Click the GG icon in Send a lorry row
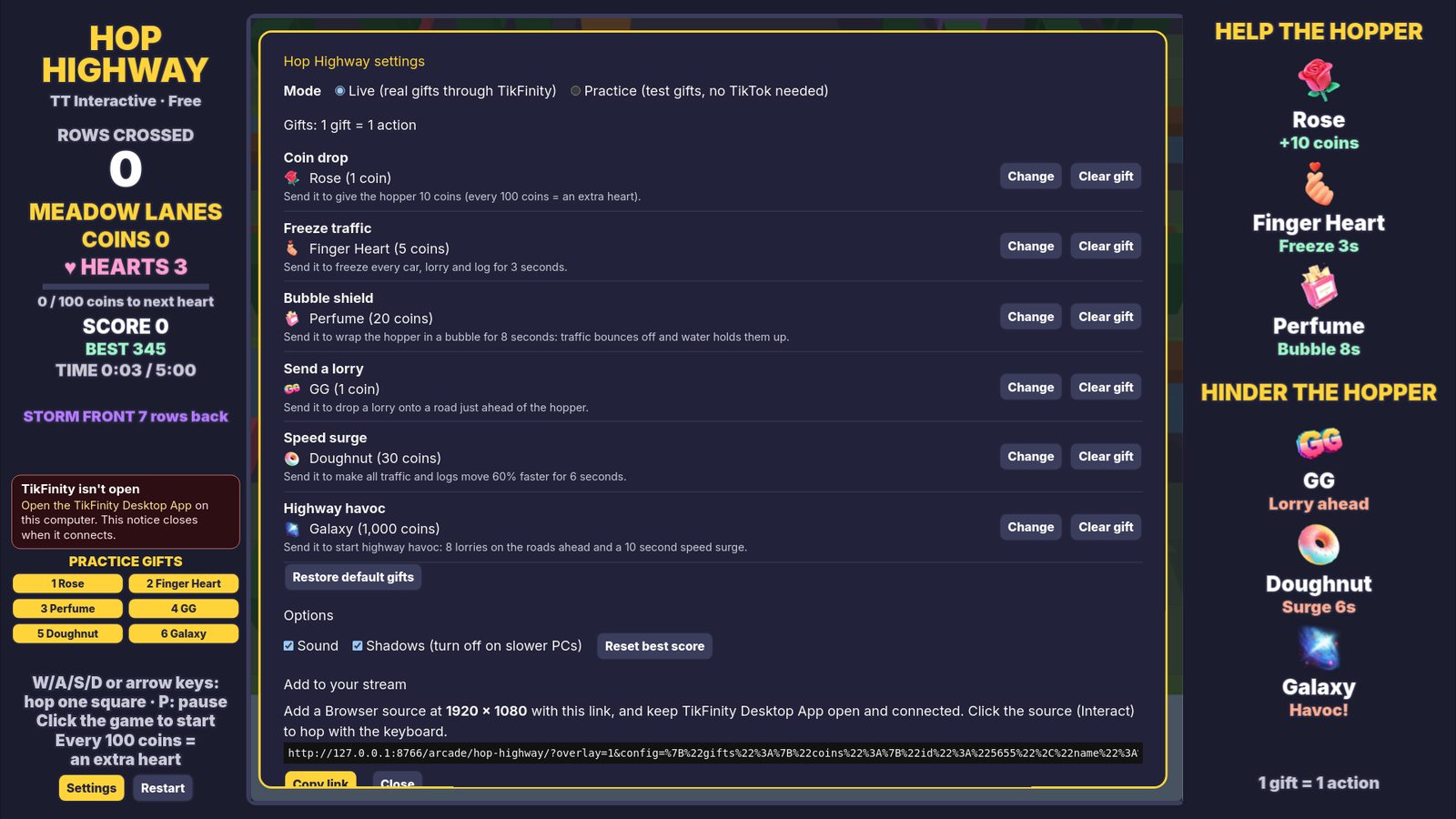The image size is (1456, 819). tap(292, 389)
